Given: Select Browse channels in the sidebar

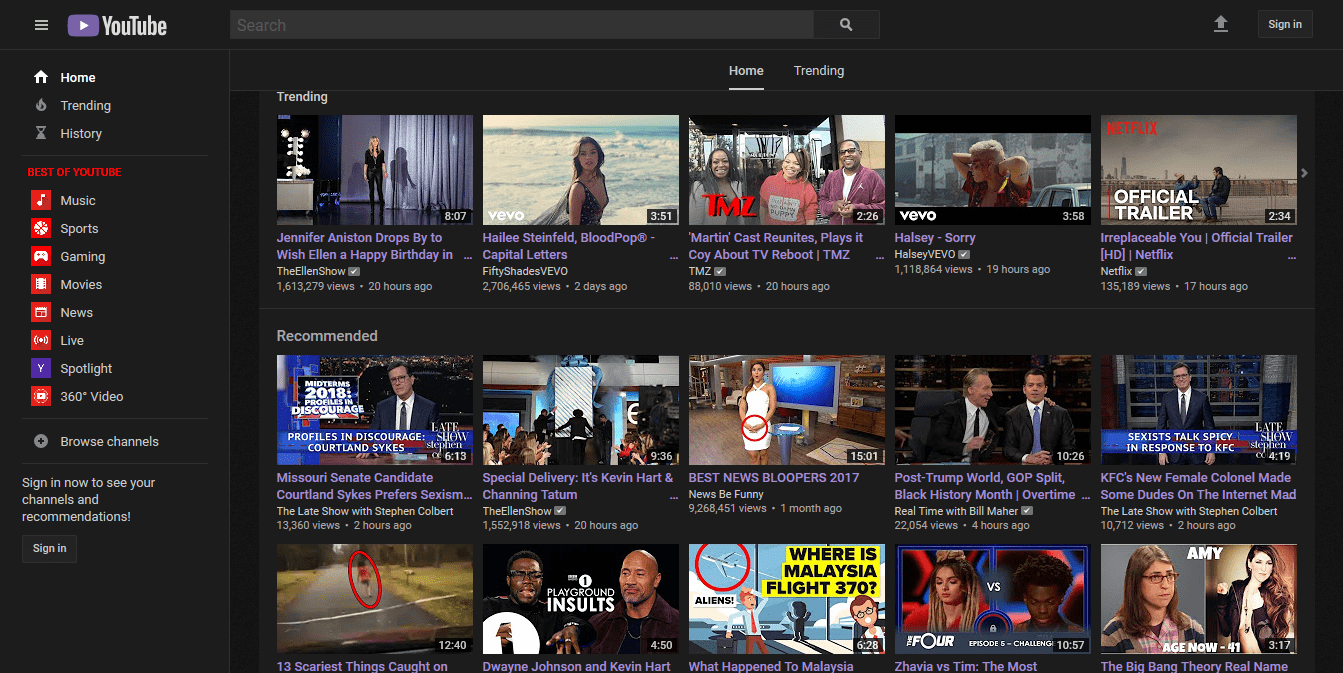Looking at the screenshot, I should [109, 441].
